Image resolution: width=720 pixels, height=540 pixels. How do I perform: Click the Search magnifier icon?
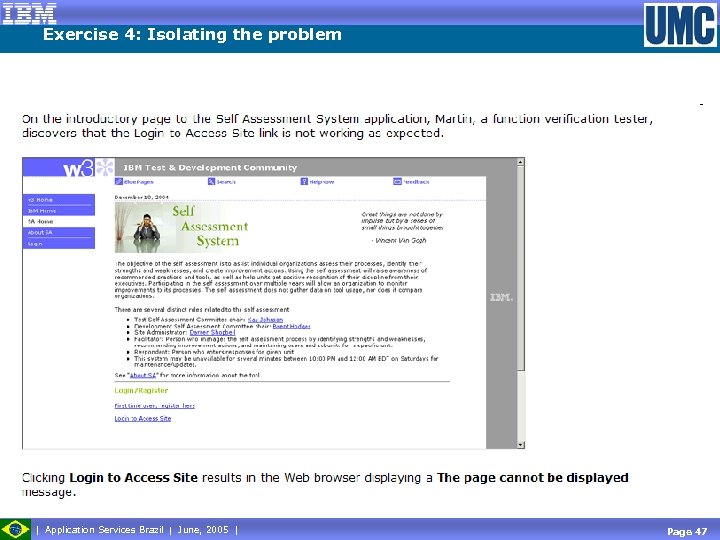(211, 181)
